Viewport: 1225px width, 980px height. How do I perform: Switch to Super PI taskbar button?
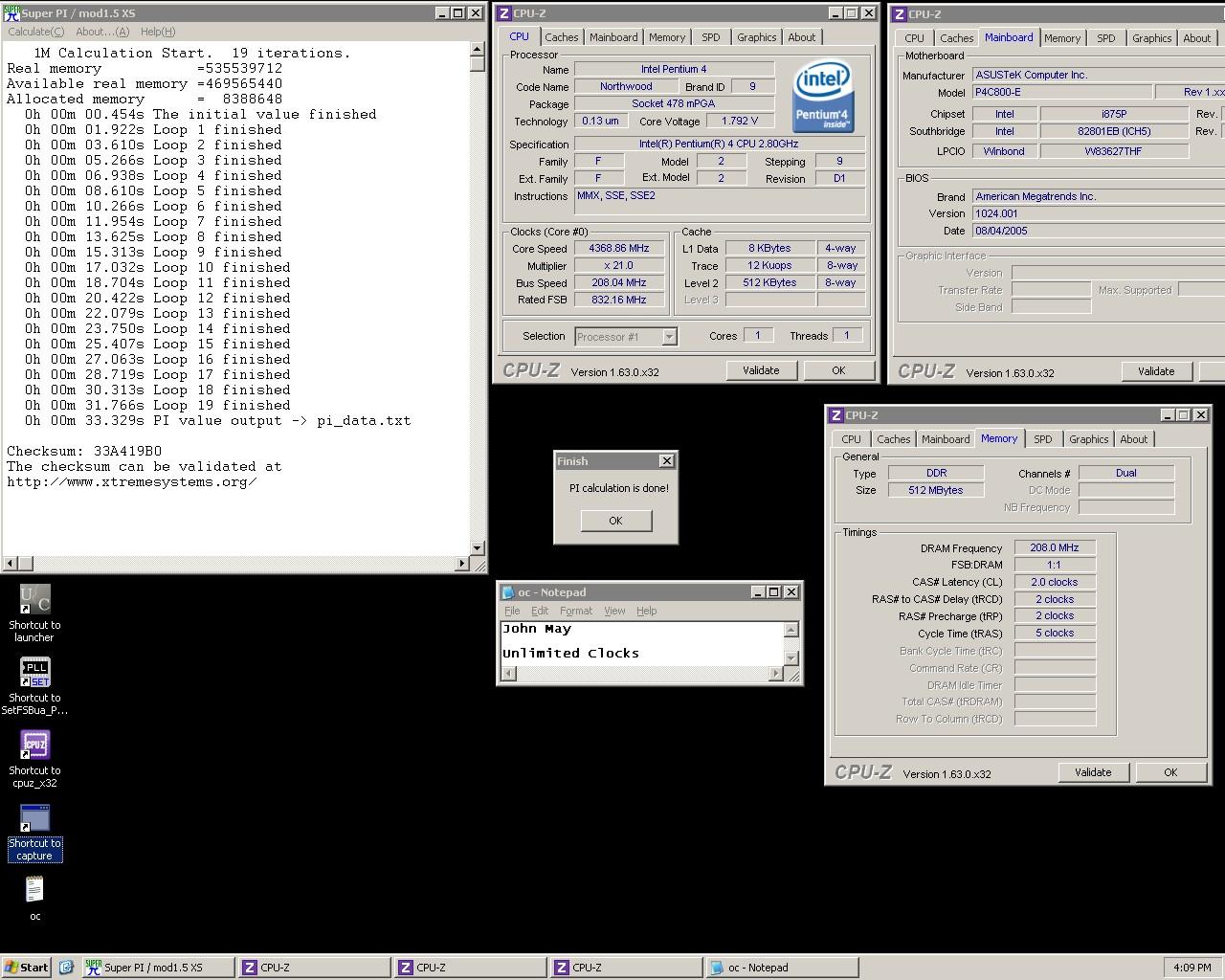tap(159, 968)
